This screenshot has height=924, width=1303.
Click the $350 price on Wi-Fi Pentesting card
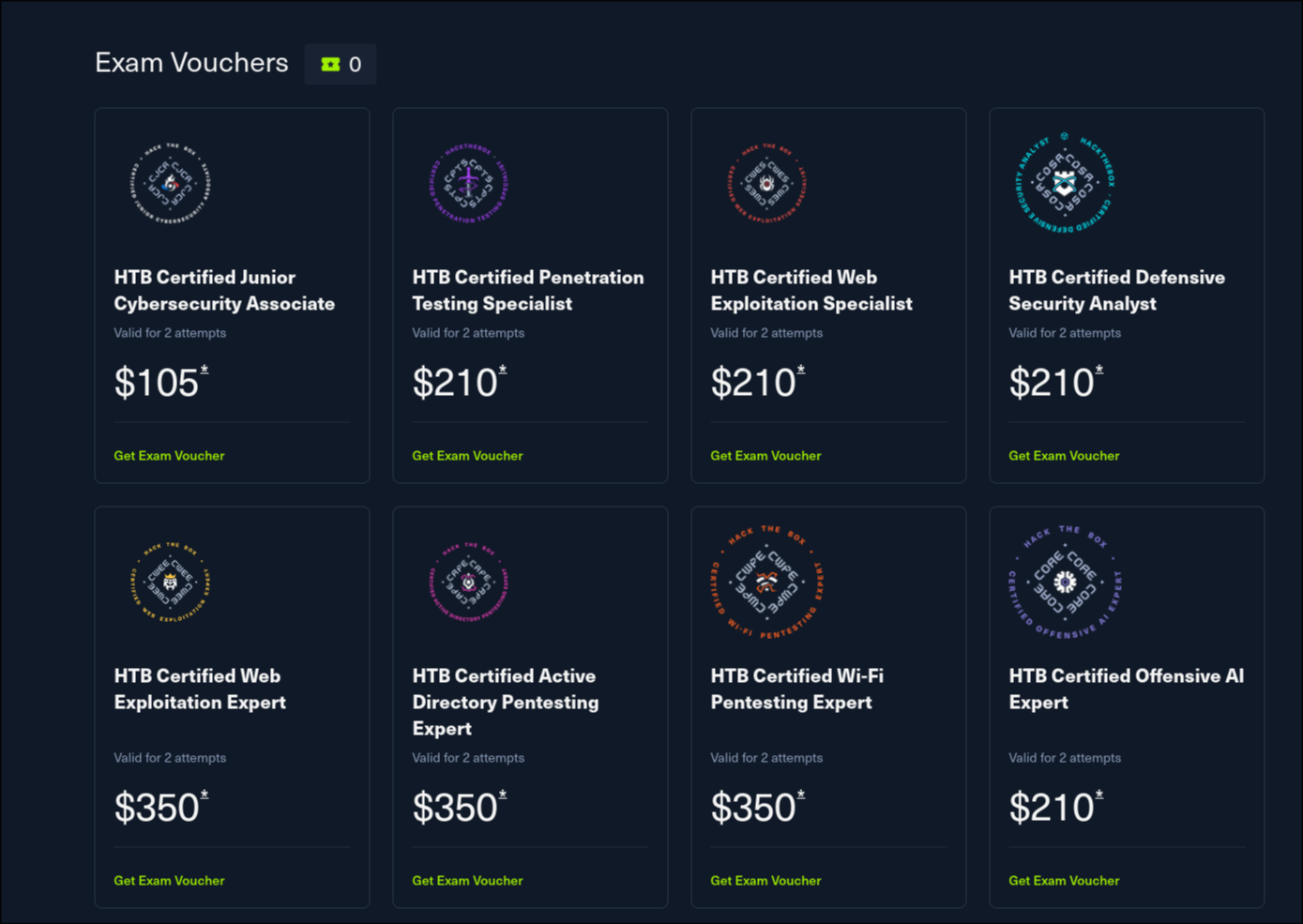(x=757, y=808)
